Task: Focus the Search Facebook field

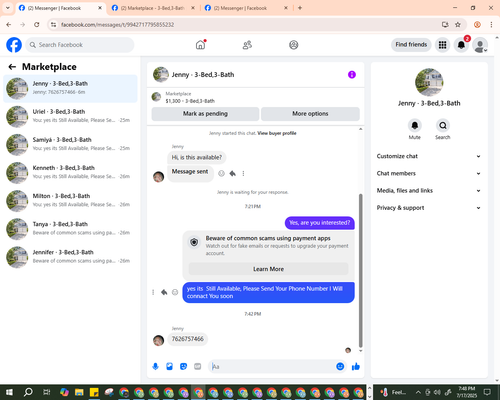Action: [80, 45]
